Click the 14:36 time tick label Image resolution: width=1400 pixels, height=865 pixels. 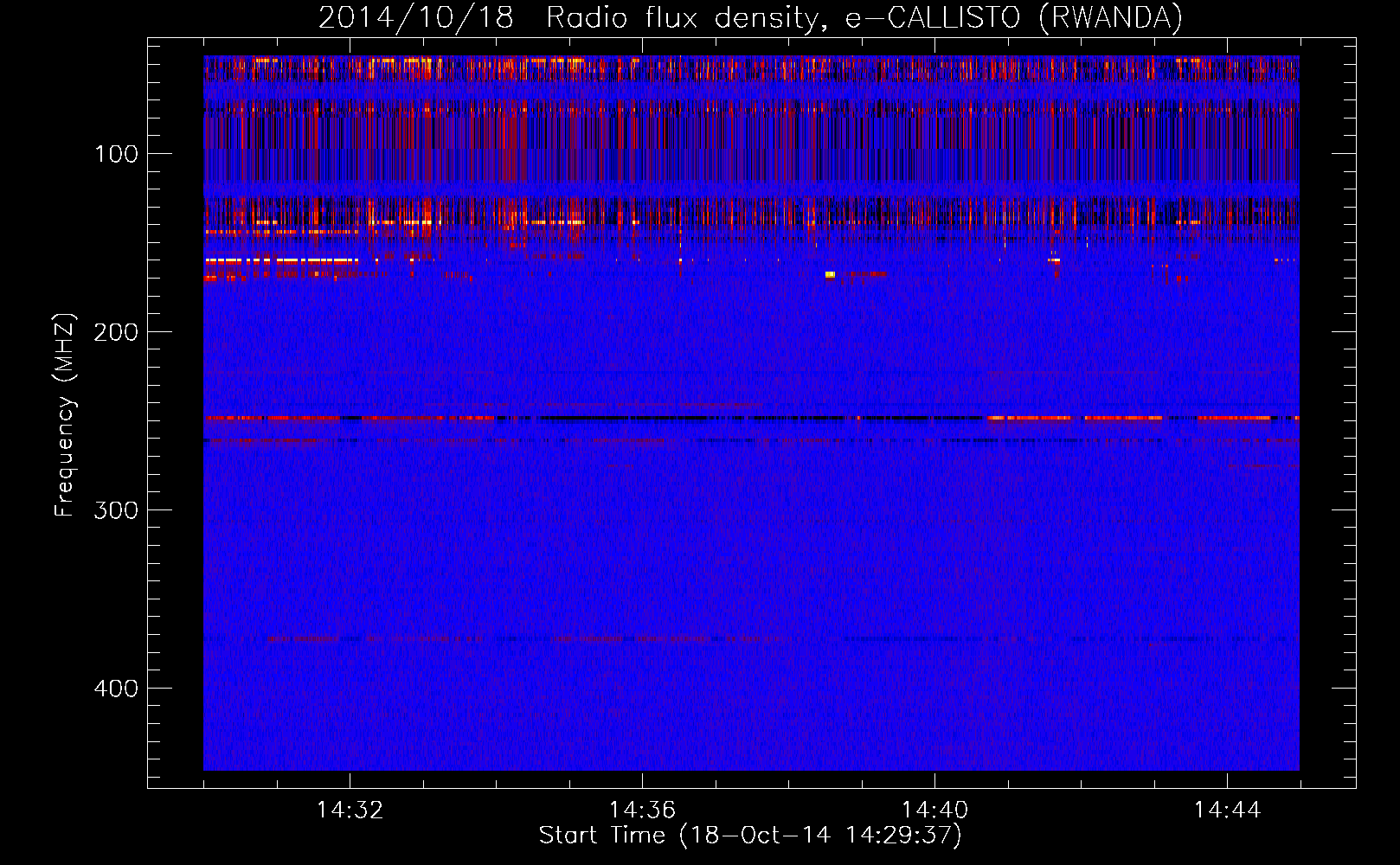[642, 811]
